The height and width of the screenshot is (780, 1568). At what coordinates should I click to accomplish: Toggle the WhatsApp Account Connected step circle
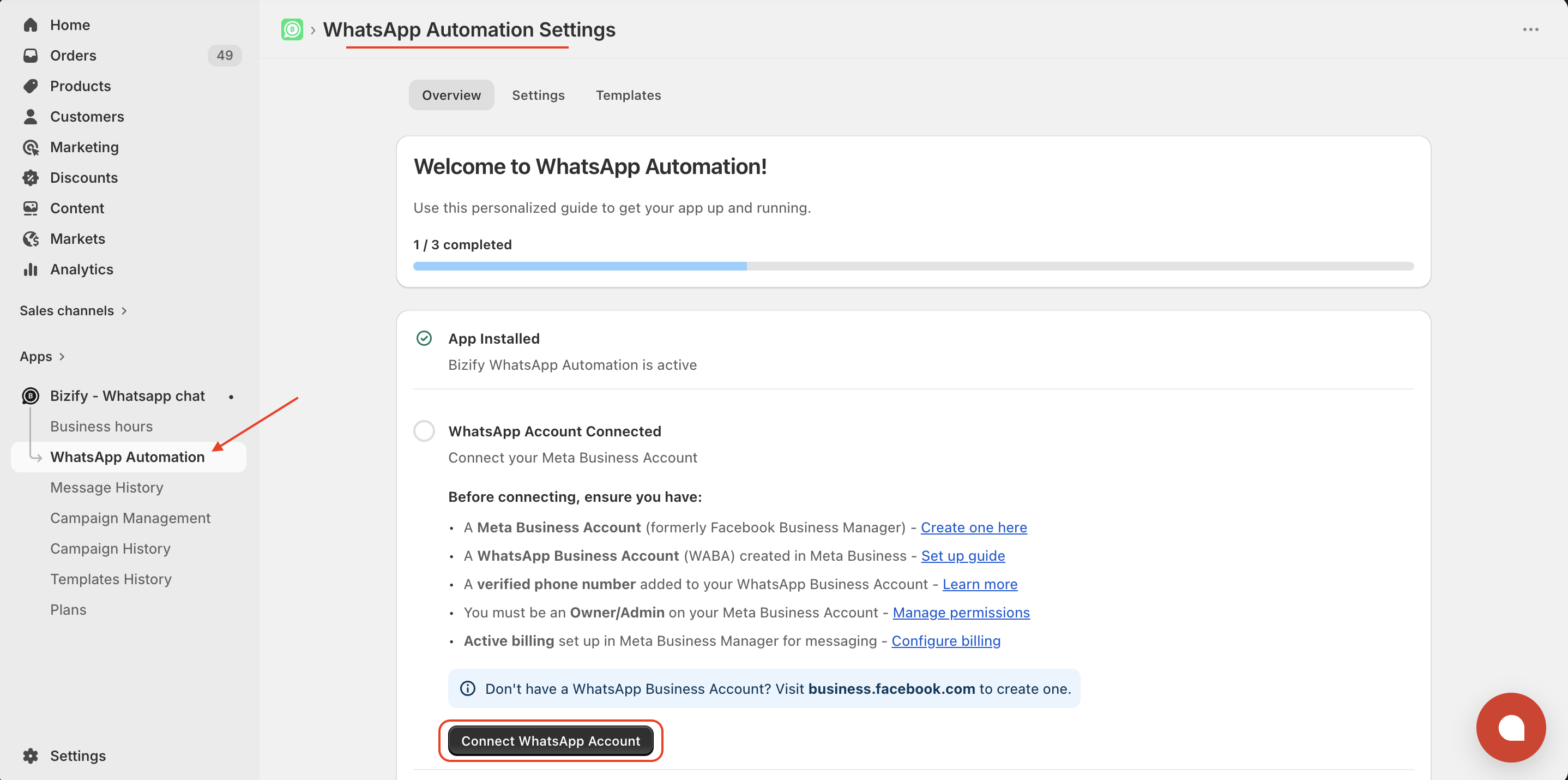[424, 431]
